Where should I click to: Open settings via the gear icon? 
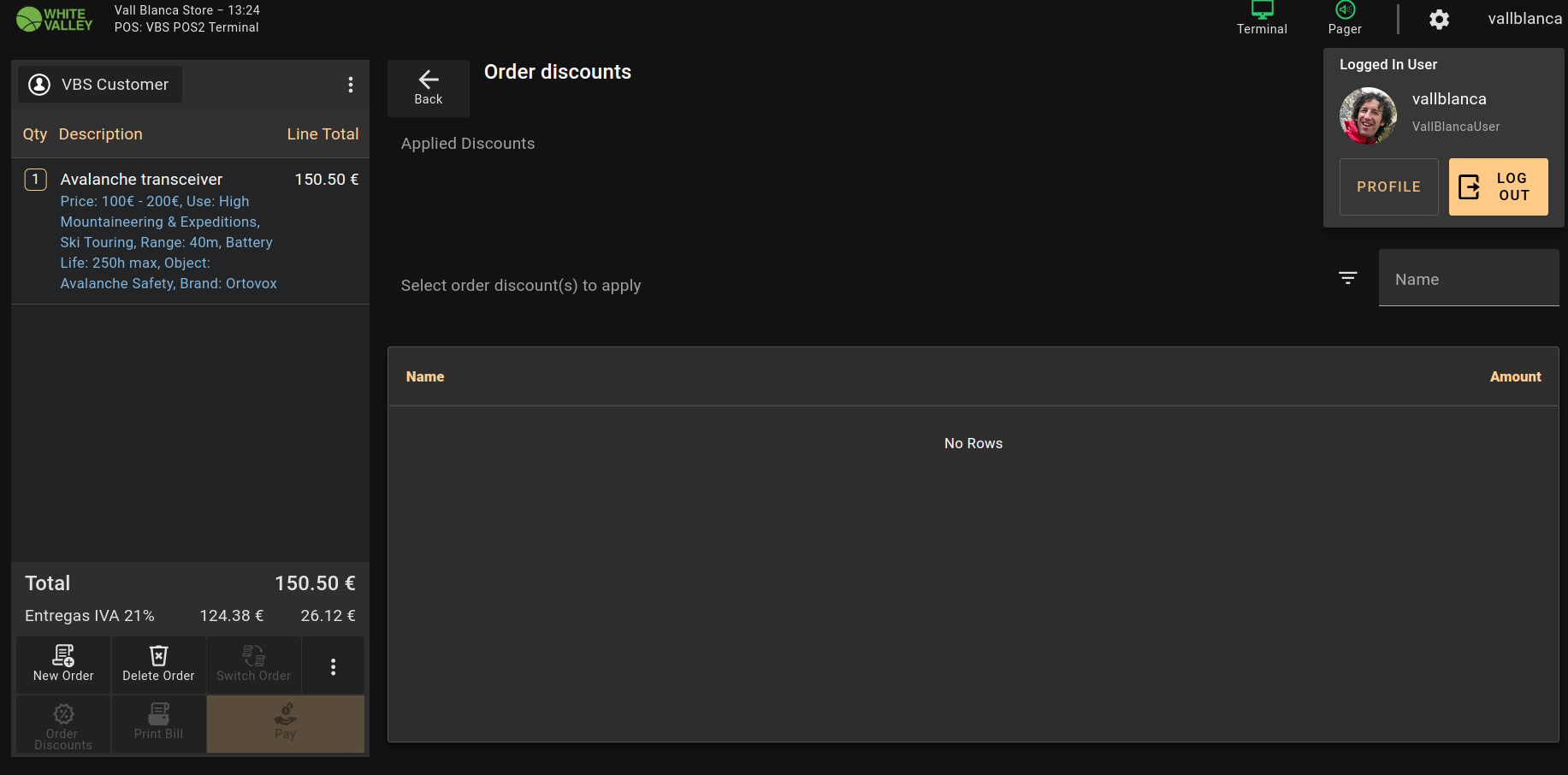(x=1440, y=20)
